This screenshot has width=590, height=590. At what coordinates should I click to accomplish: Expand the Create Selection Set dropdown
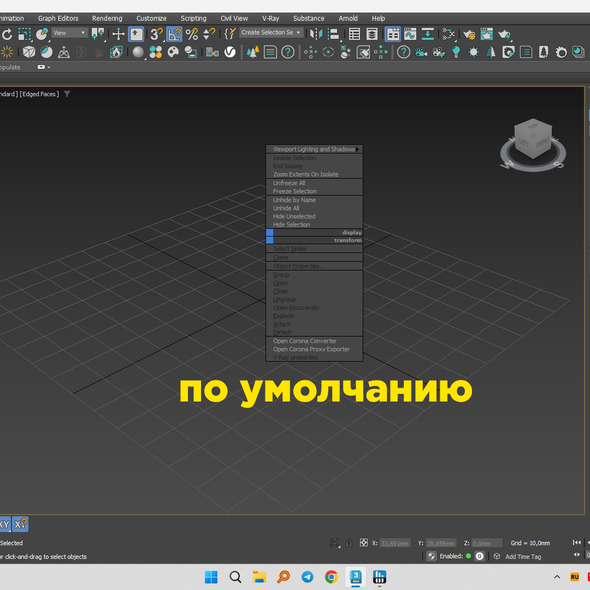coord(271,33)
